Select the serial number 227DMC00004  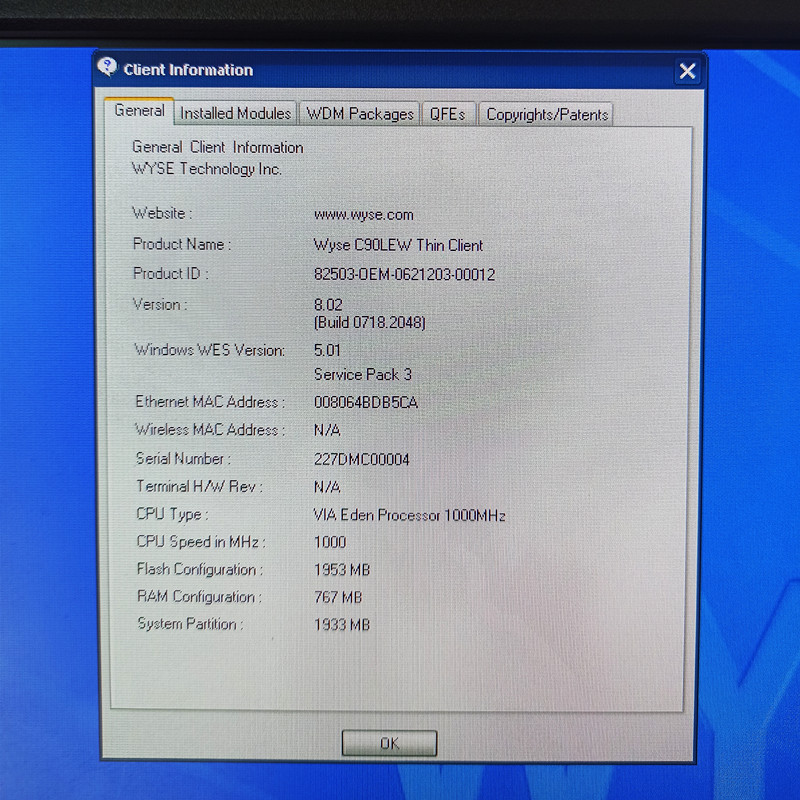(x=362, y=459)
